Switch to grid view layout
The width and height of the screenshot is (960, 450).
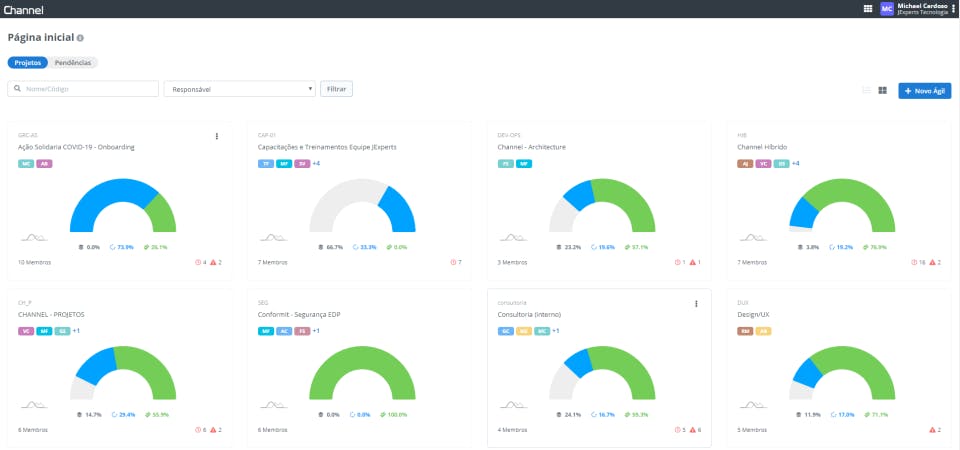coord(882,90)
